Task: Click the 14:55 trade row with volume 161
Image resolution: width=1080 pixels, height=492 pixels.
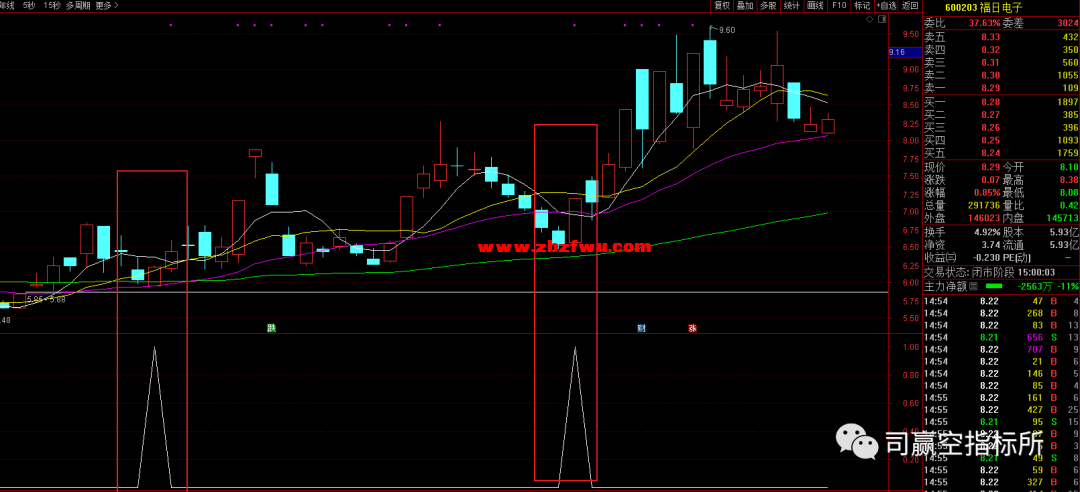Action: (x=1001, y=398)
